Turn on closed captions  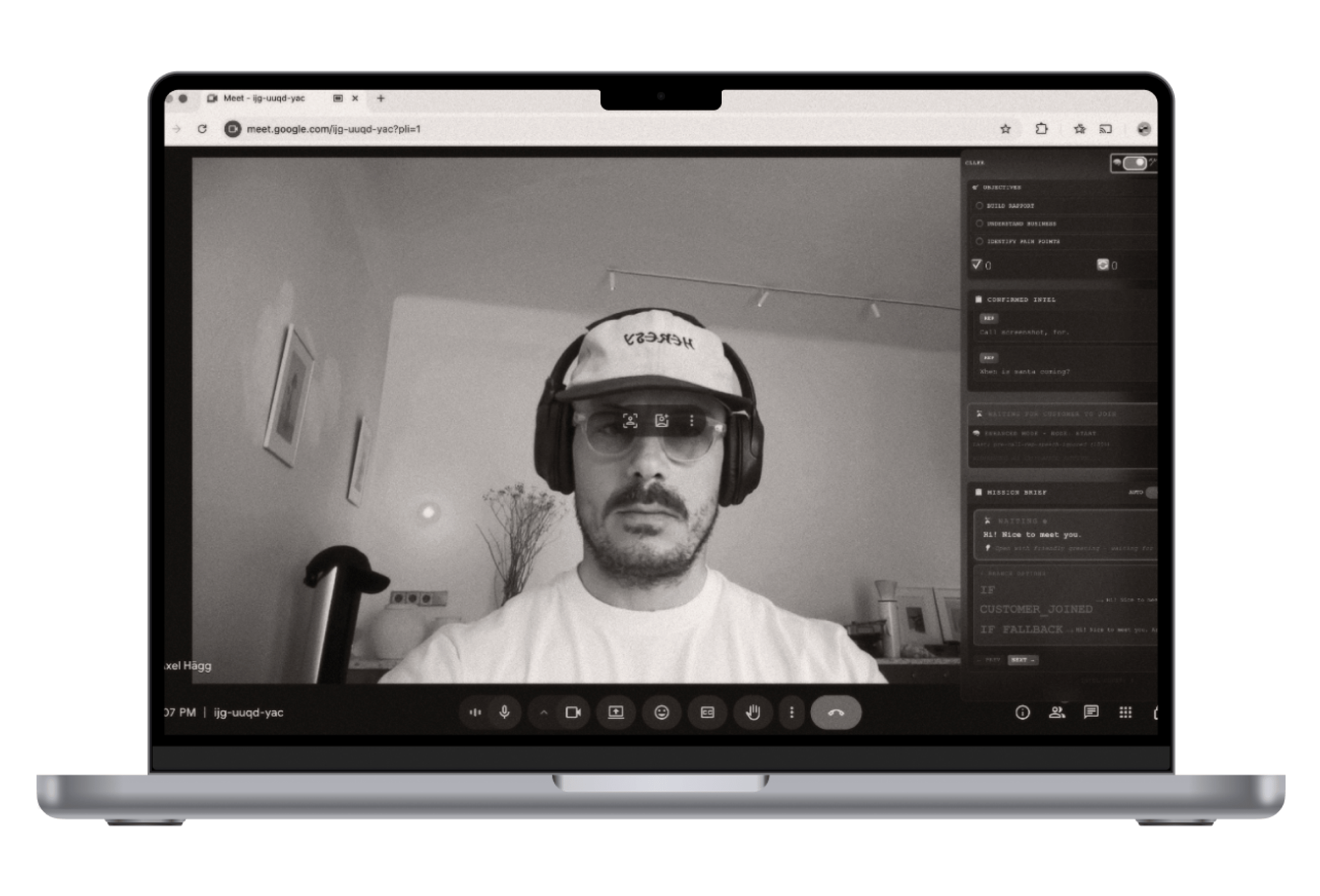tap(706, 712)
